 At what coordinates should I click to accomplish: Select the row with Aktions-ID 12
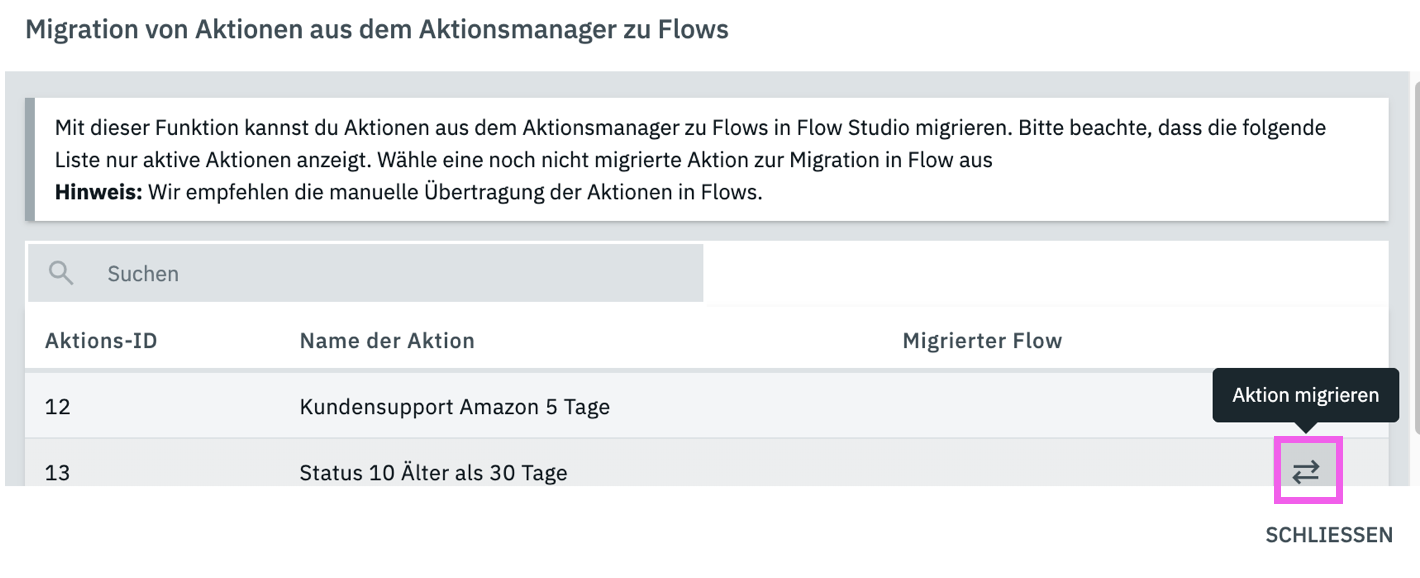pyautogui.click(x=58, y=407)
